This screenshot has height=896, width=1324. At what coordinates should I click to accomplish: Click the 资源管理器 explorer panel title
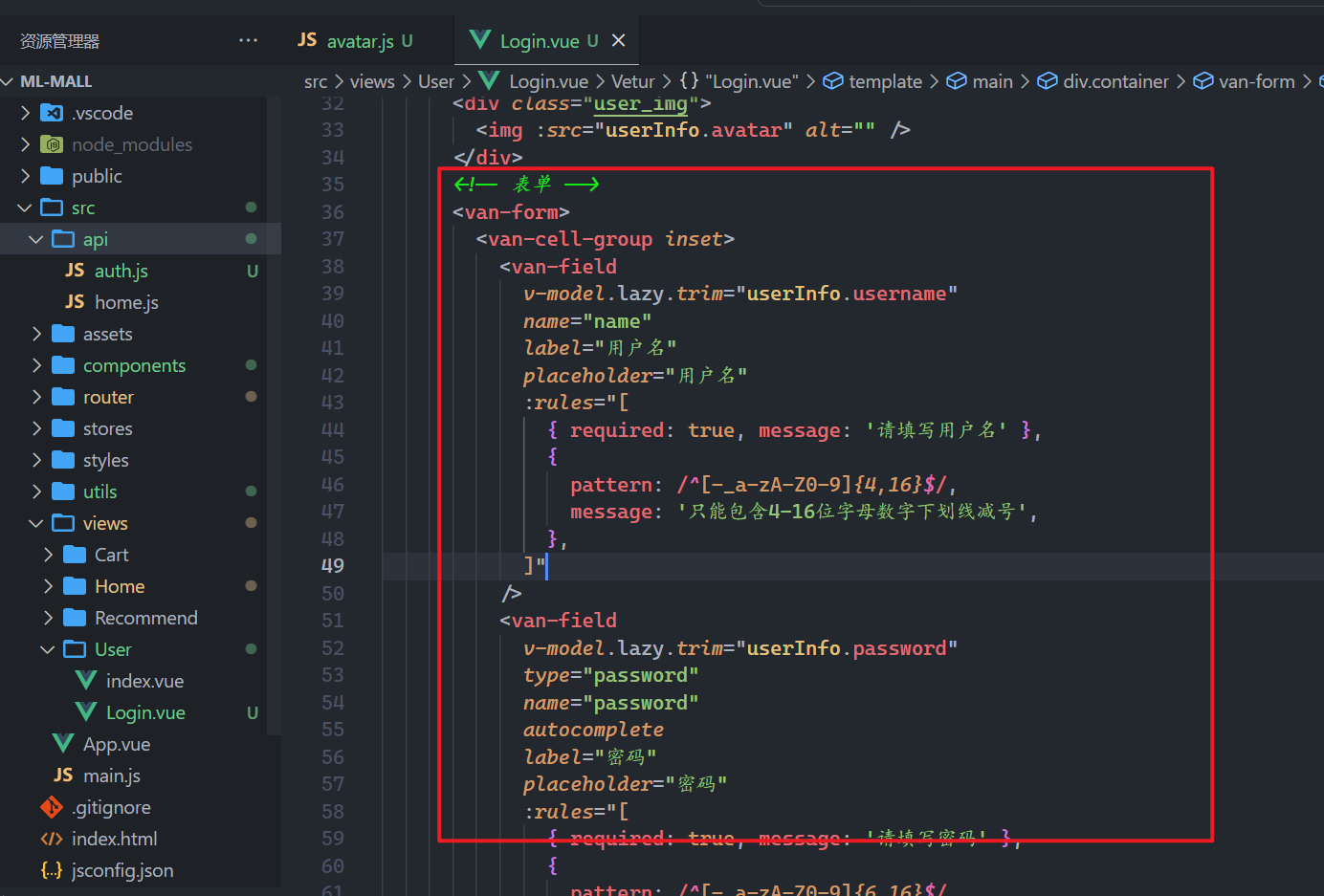pyautogui.click(x=59, y=41)
